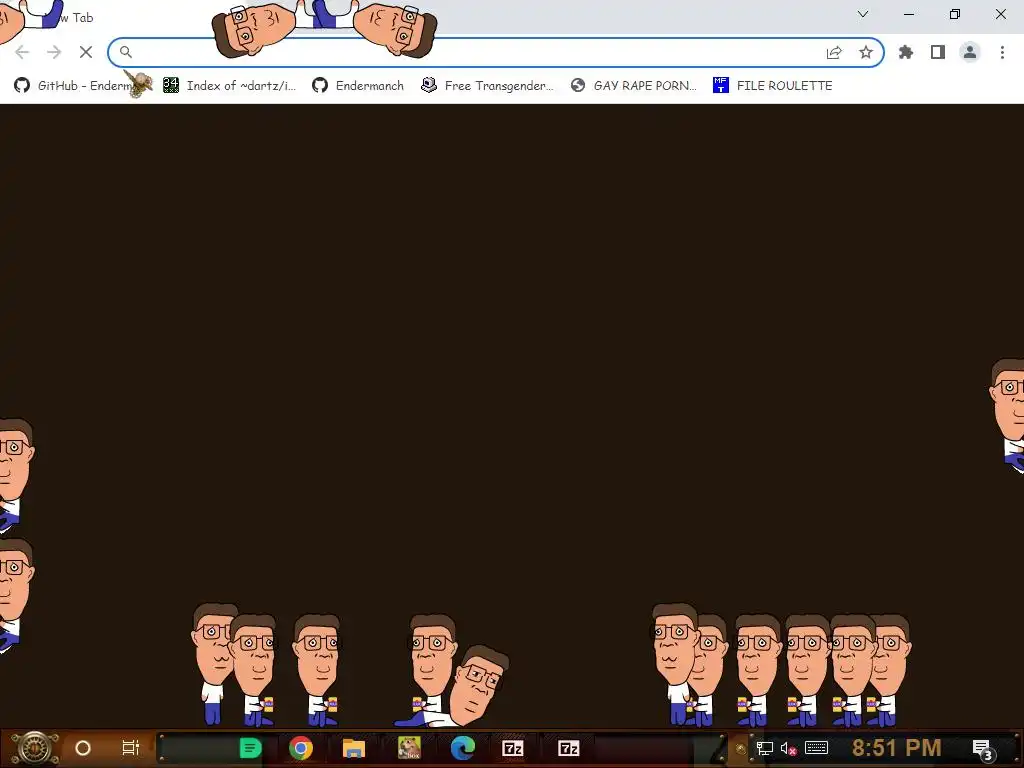Open the Index of ~dartz bookmark
Screen dimensions: 1024x768
point(230,86)
